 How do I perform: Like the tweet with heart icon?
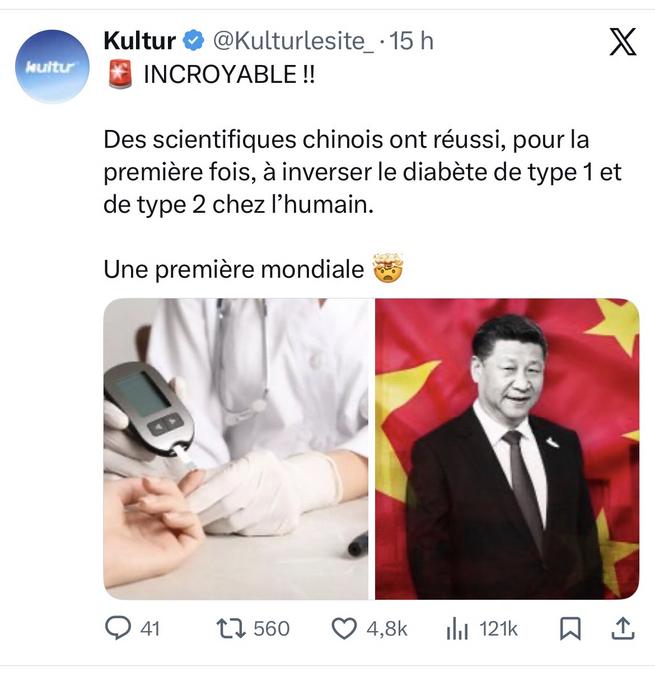[344, 629]
